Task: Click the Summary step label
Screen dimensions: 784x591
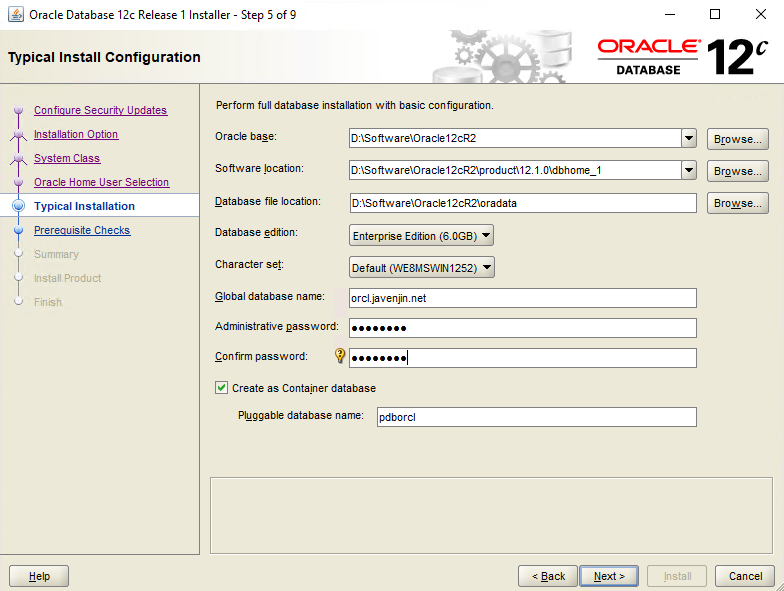Action: (x=56, y=254)
